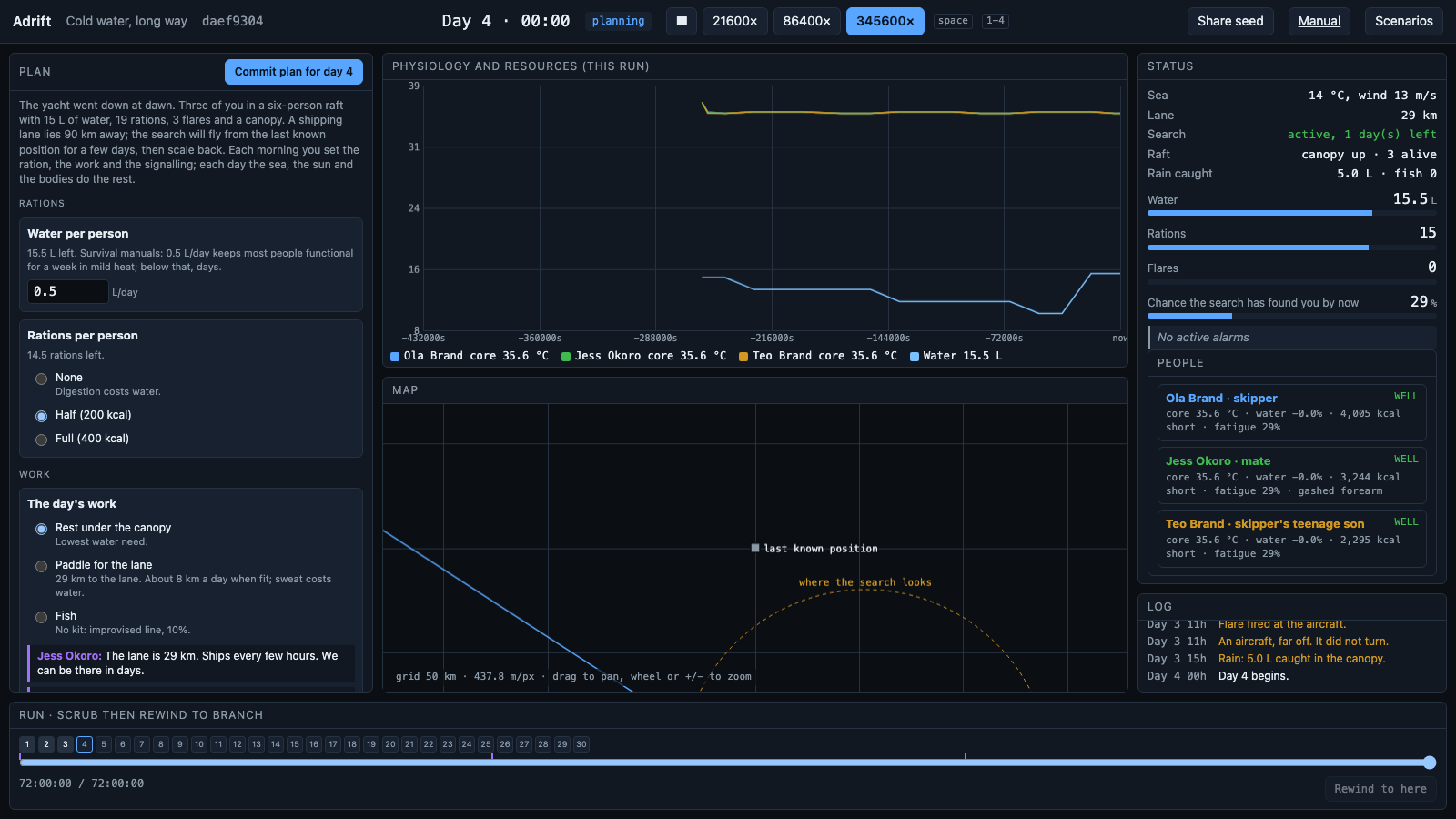Toggle the Water 15.5 L legend swatch
Screen dimensions: 1456x819
pyautogui.click(x=915, y=357)
